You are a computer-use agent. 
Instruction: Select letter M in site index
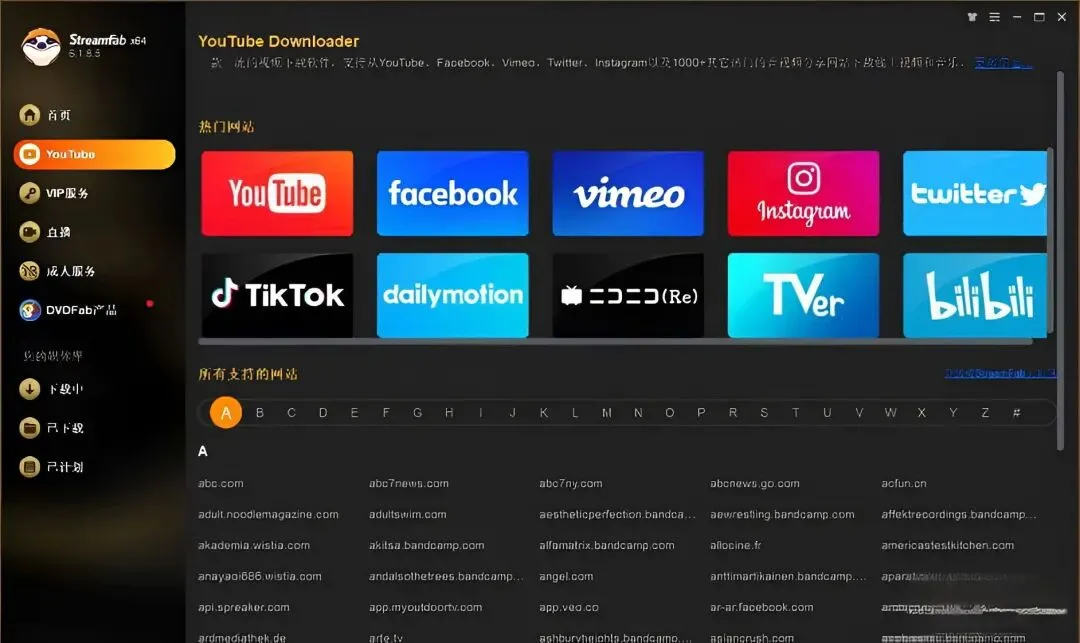[x=607, y=413]
